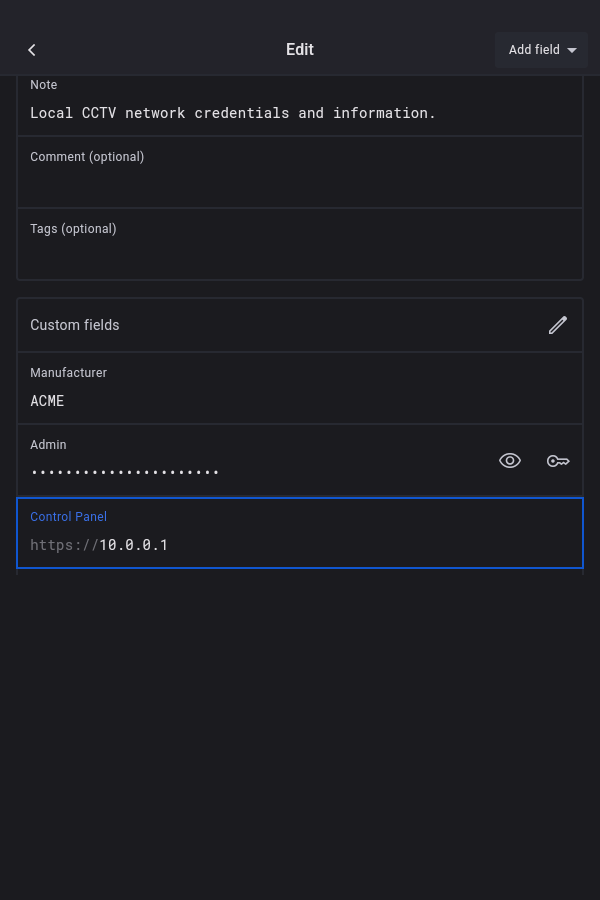Click the https:// prefix in Control Panel
This screenshot has width=600, height=900.
(x=64, y=545)
